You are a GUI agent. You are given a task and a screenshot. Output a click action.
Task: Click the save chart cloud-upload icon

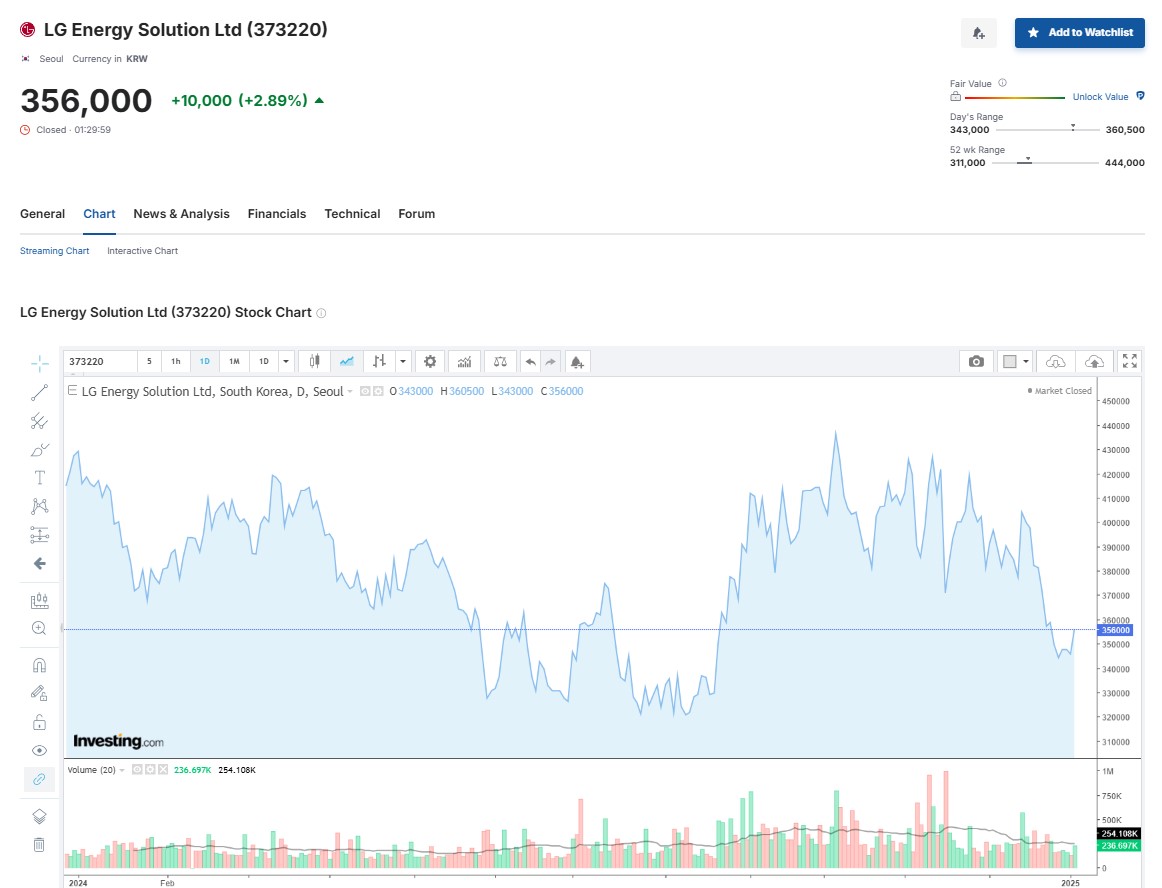coord(1094,362)
